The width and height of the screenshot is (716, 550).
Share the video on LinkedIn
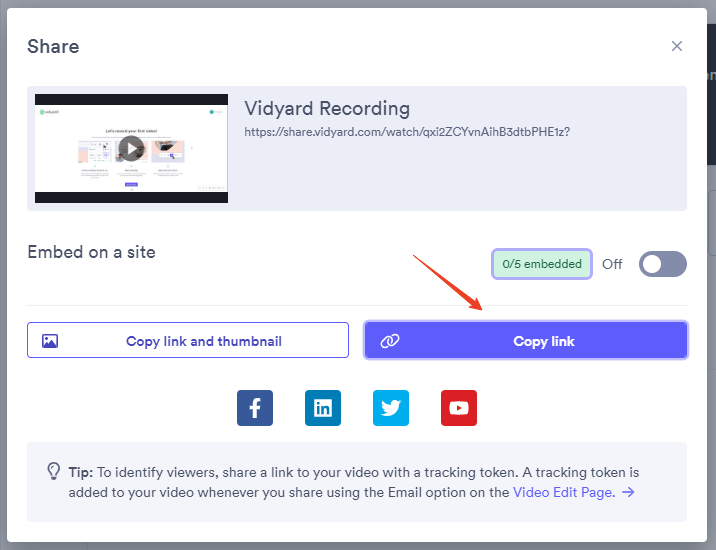tap(323, 408)
